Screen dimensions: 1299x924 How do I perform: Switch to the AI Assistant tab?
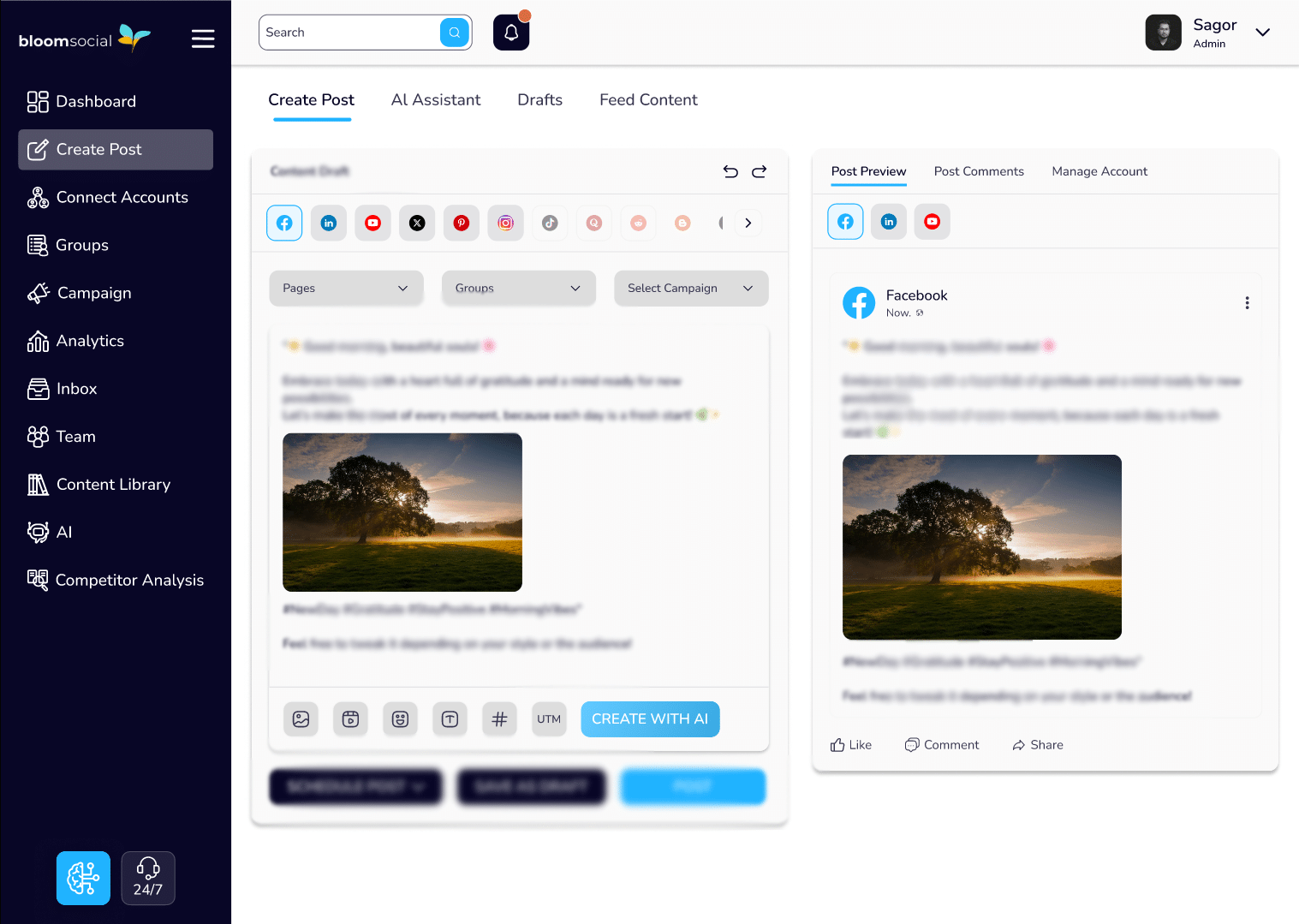[436, 100]
